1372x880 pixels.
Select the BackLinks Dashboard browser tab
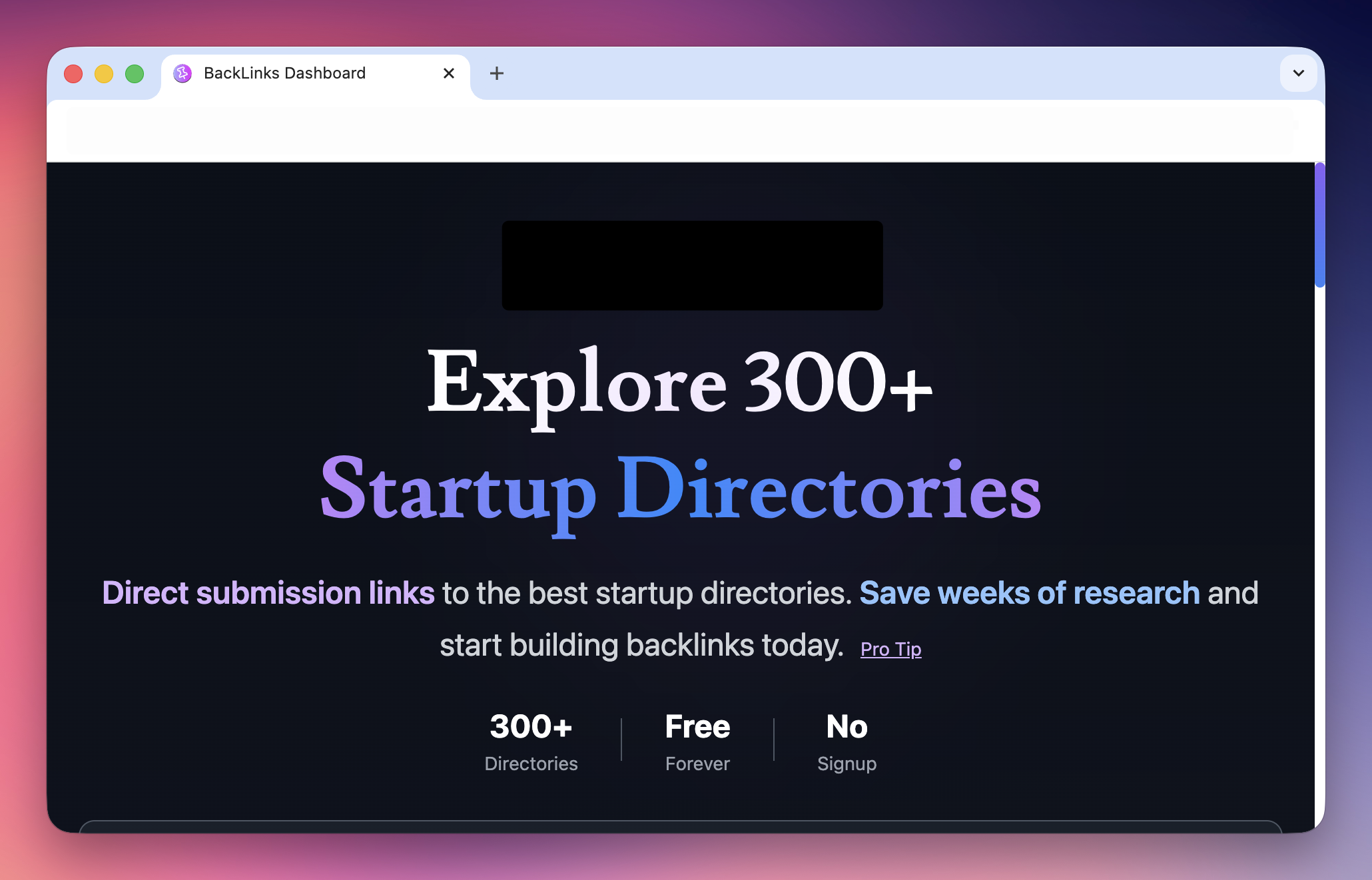point(284,73)
